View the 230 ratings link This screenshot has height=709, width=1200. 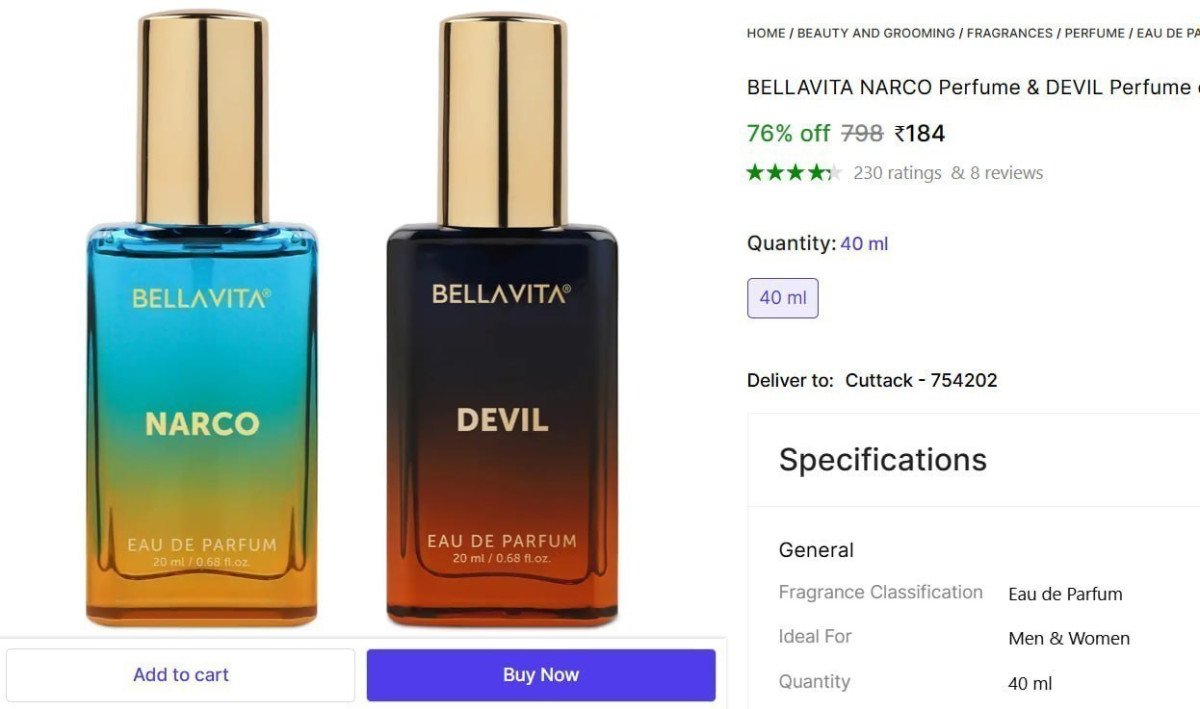[x=895, y=172]
